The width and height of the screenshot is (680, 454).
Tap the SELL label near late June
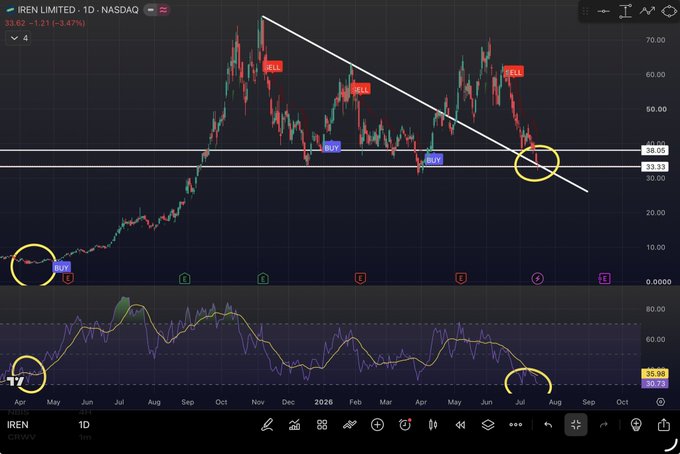click(514, 72)
